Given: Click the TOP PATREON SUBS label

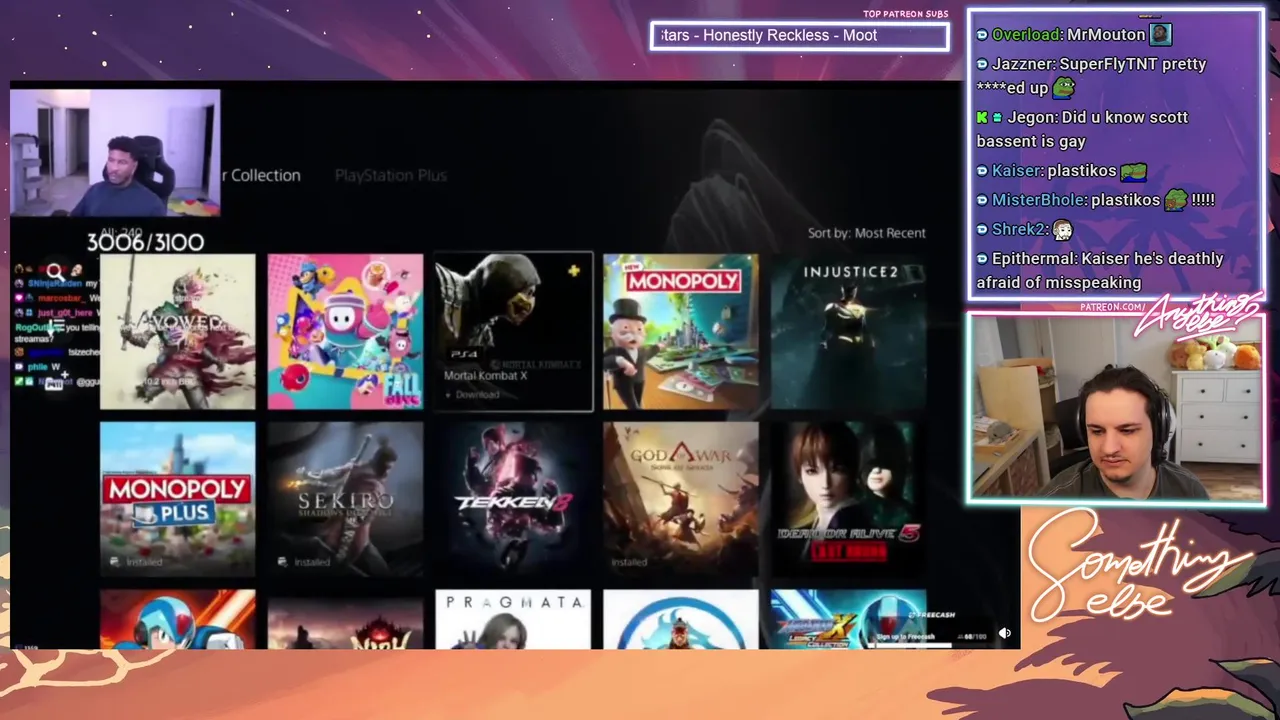Looking at the screenshot, I should point(905,14).
